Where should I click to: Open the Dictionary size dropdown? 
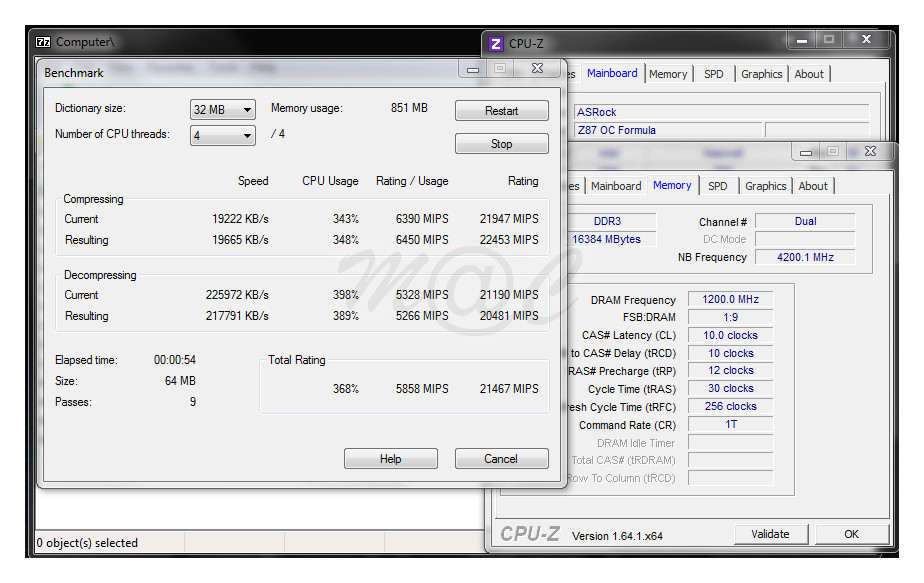[x=223, y=109]
